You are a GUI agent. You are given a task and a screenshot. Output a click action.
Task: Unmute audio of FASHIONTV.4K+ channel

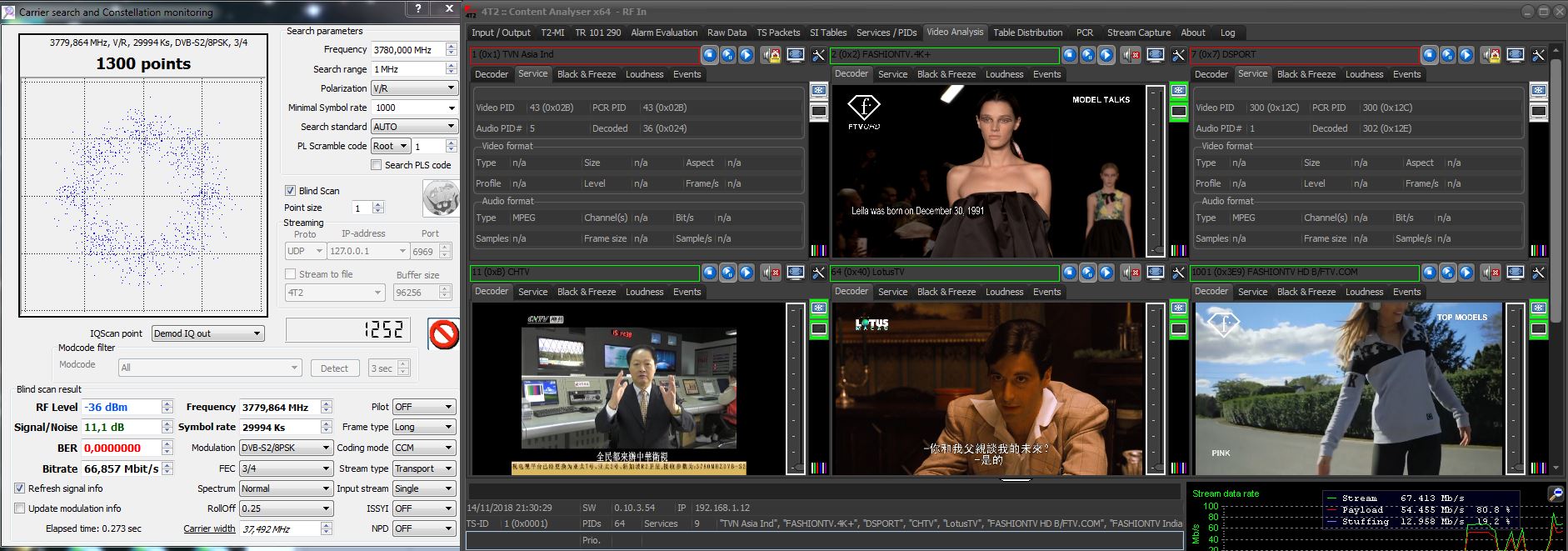click(1131, 55)
